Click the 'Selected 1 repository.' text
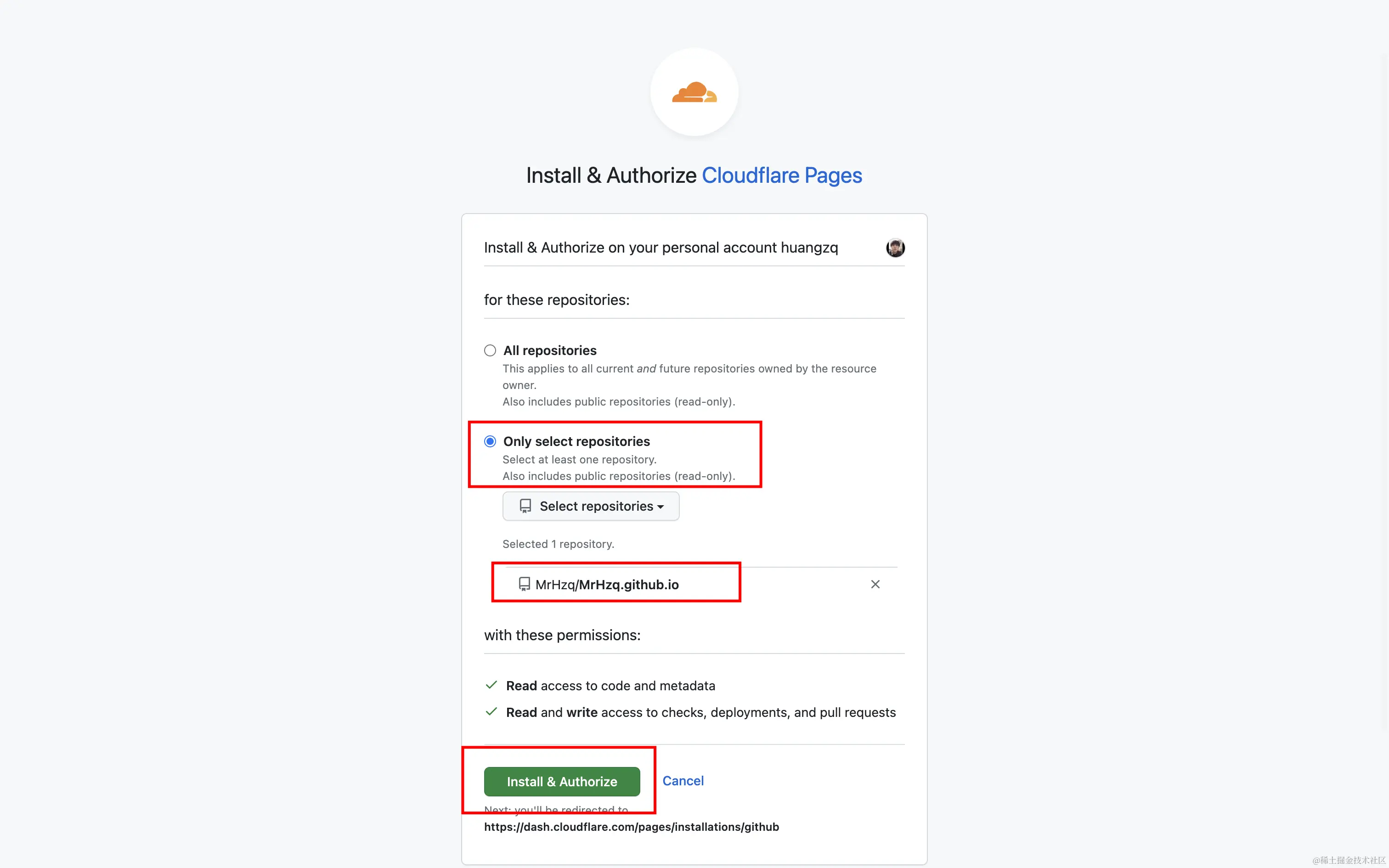 (x=558, y=544)
